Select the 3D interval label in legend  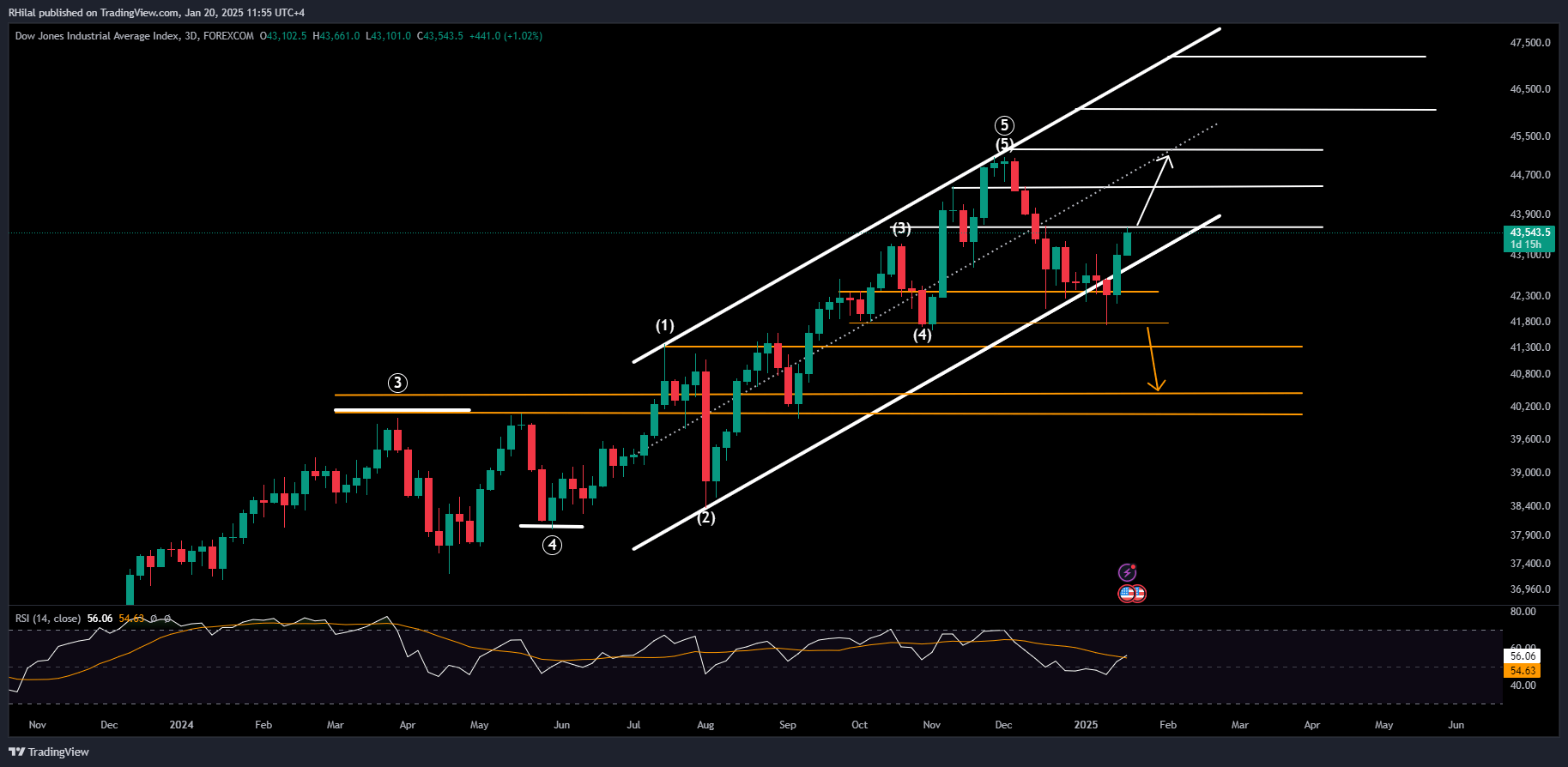(191, 36)
